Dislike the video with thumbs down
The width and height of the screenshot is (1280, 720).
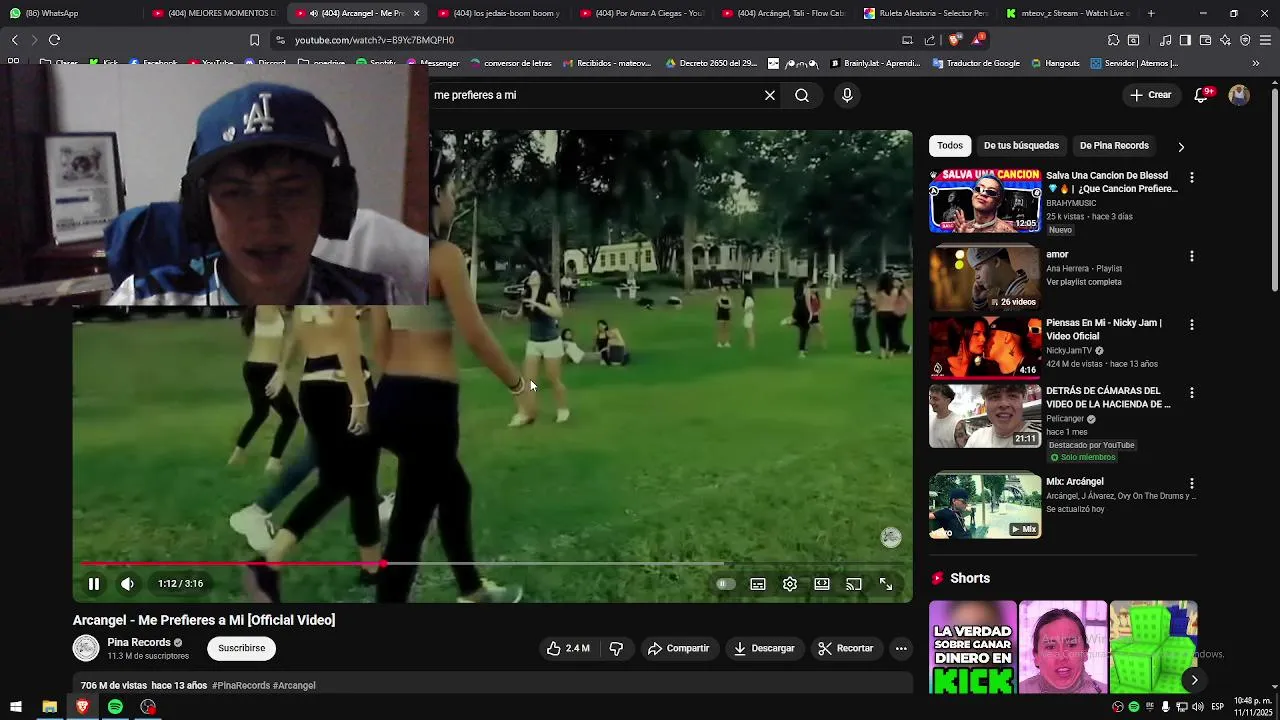tap(616, 648)
